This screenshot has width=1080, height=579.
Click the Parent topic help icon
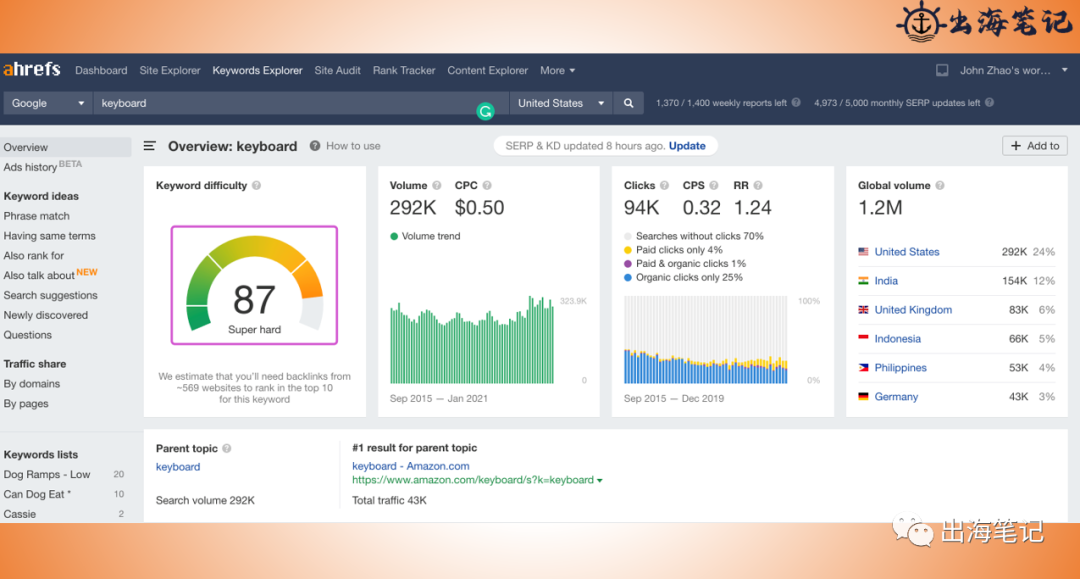point(227,449)
